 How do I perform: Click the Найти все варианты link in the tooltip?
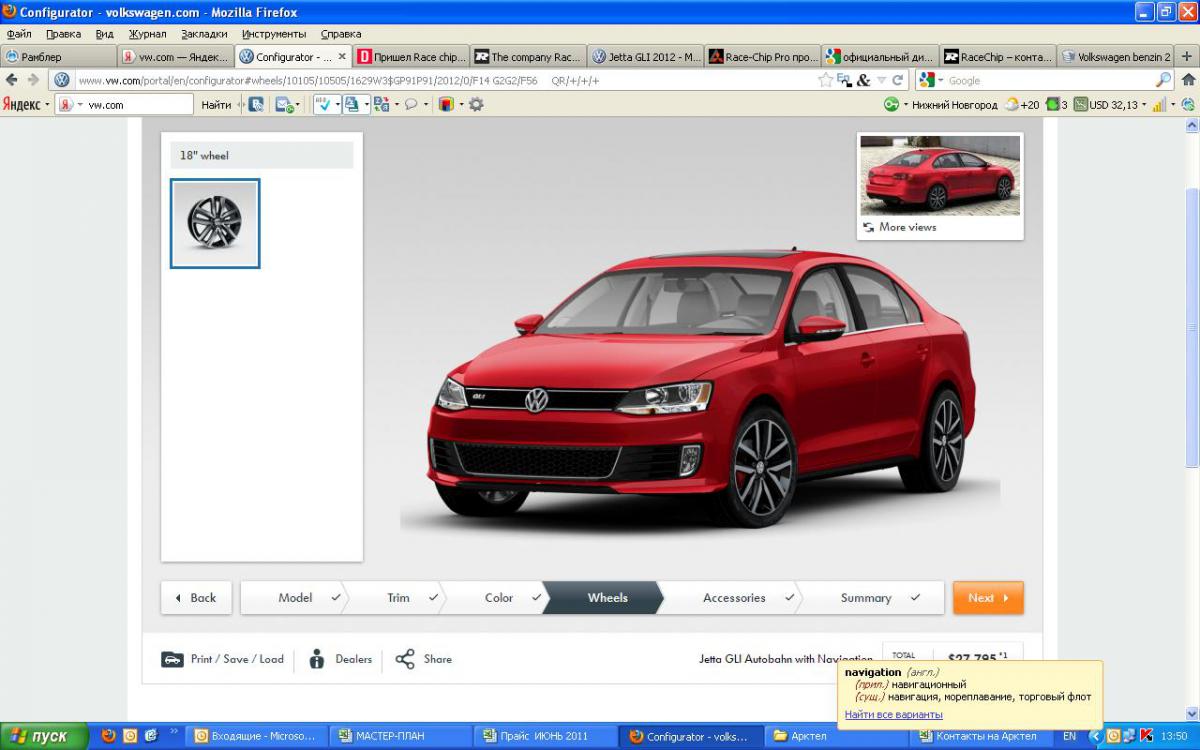pos(893,714)
